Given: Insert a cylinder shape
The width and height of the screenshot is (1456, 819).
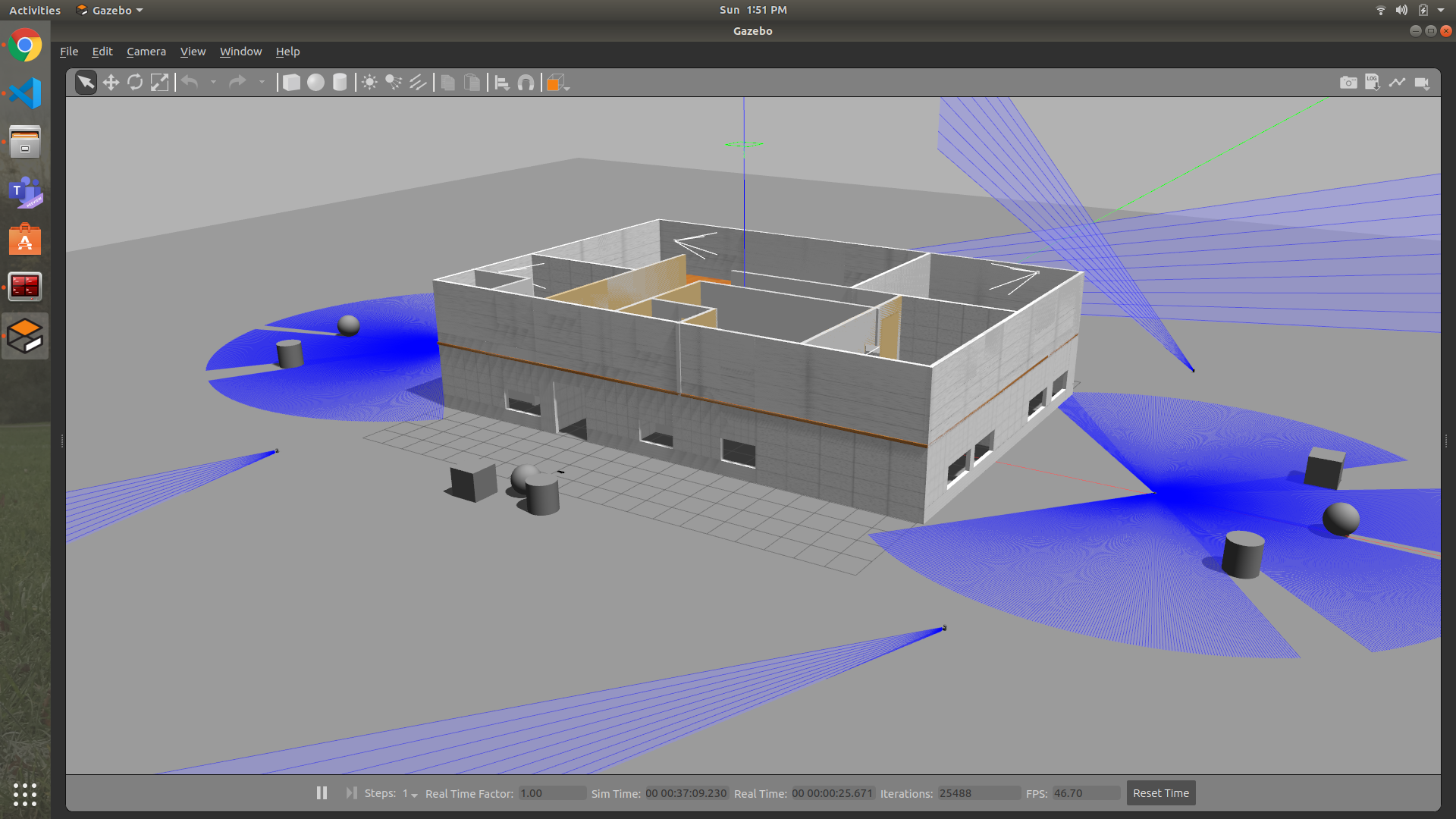Looking at the screenshot, I should pos(340,83).
